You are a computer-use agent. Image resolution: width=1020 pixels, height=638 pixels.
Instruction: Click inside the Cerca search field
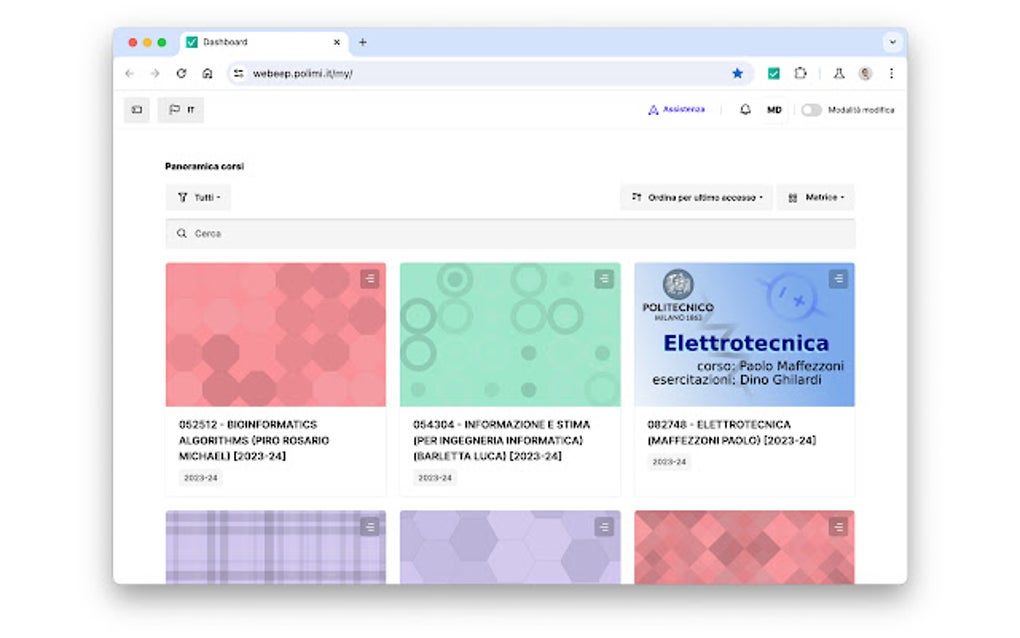400,233
